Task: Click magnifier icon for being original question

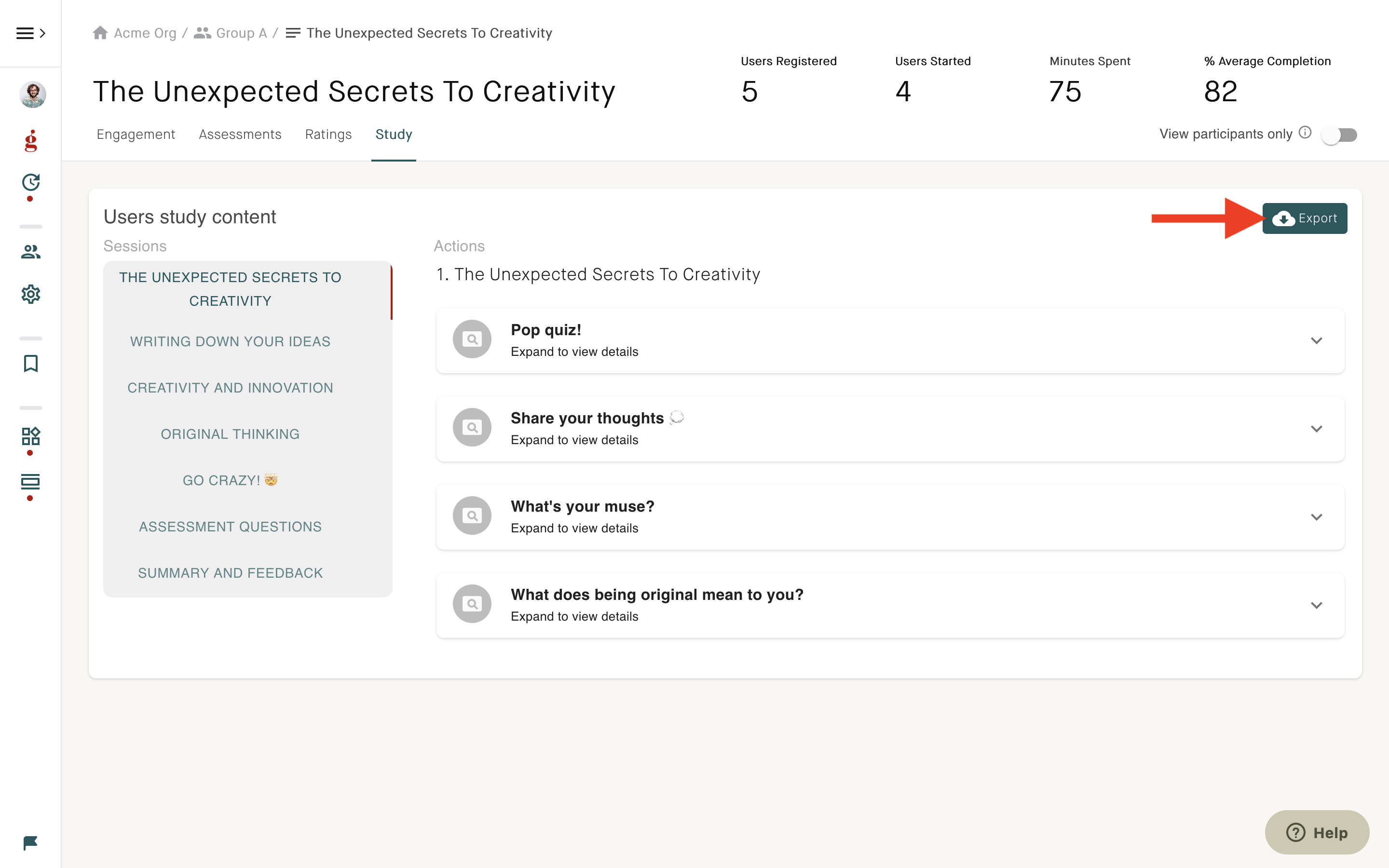Action: point(472,604)
